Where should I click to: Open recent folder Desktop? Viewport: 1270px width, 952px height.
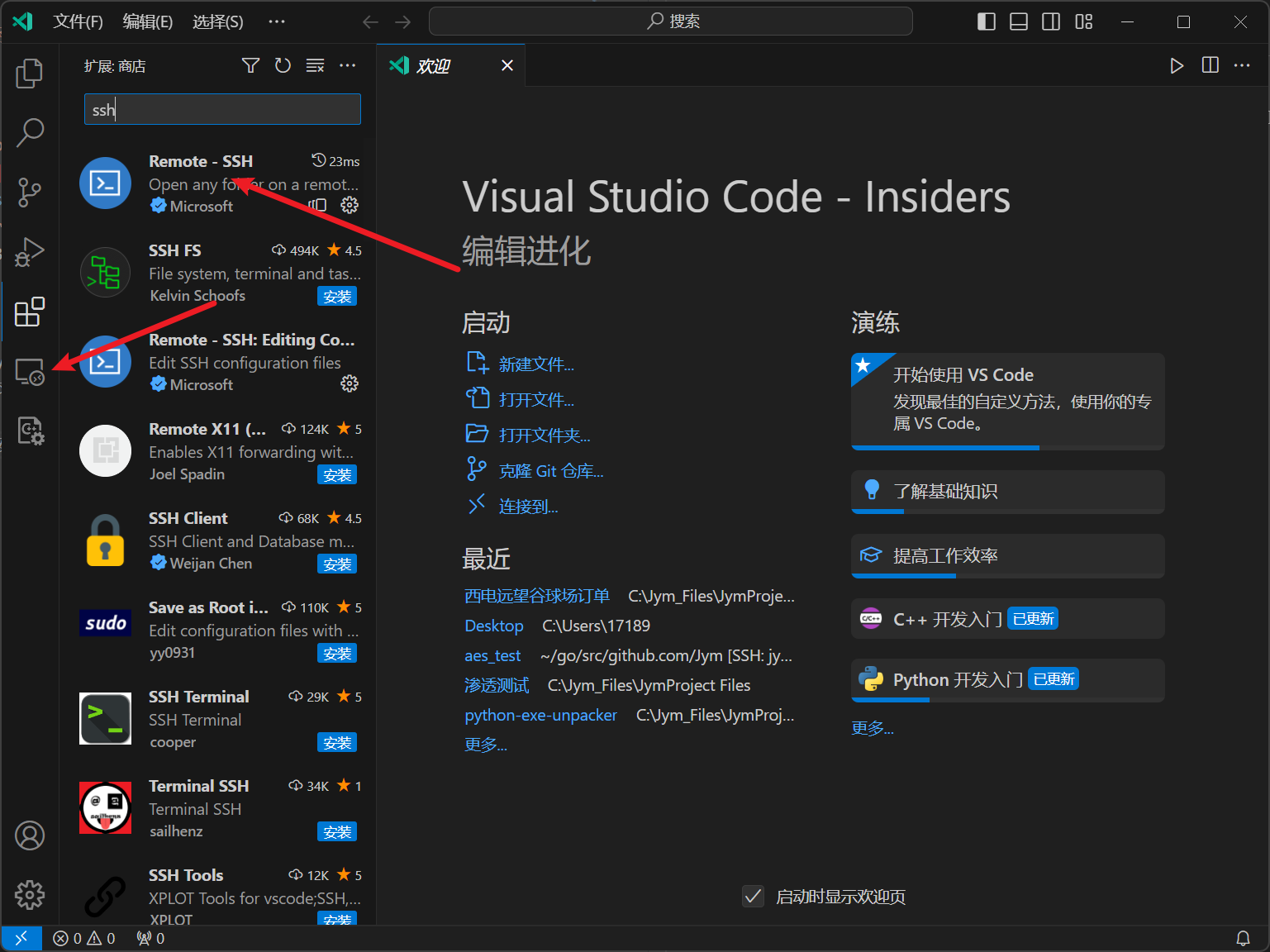pos(494,626)
